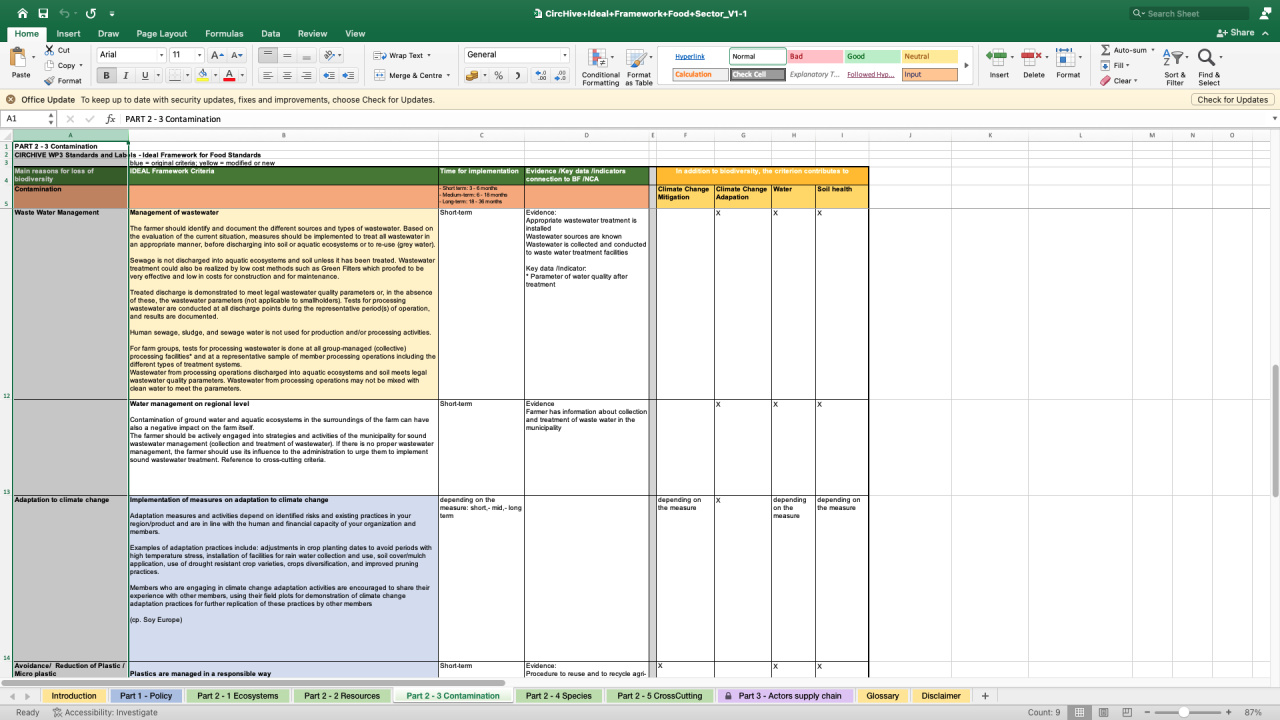The width and height of the screenshot is (1280, 720).
Task: Click the Format painter brush
Action: tap(50, 80)
